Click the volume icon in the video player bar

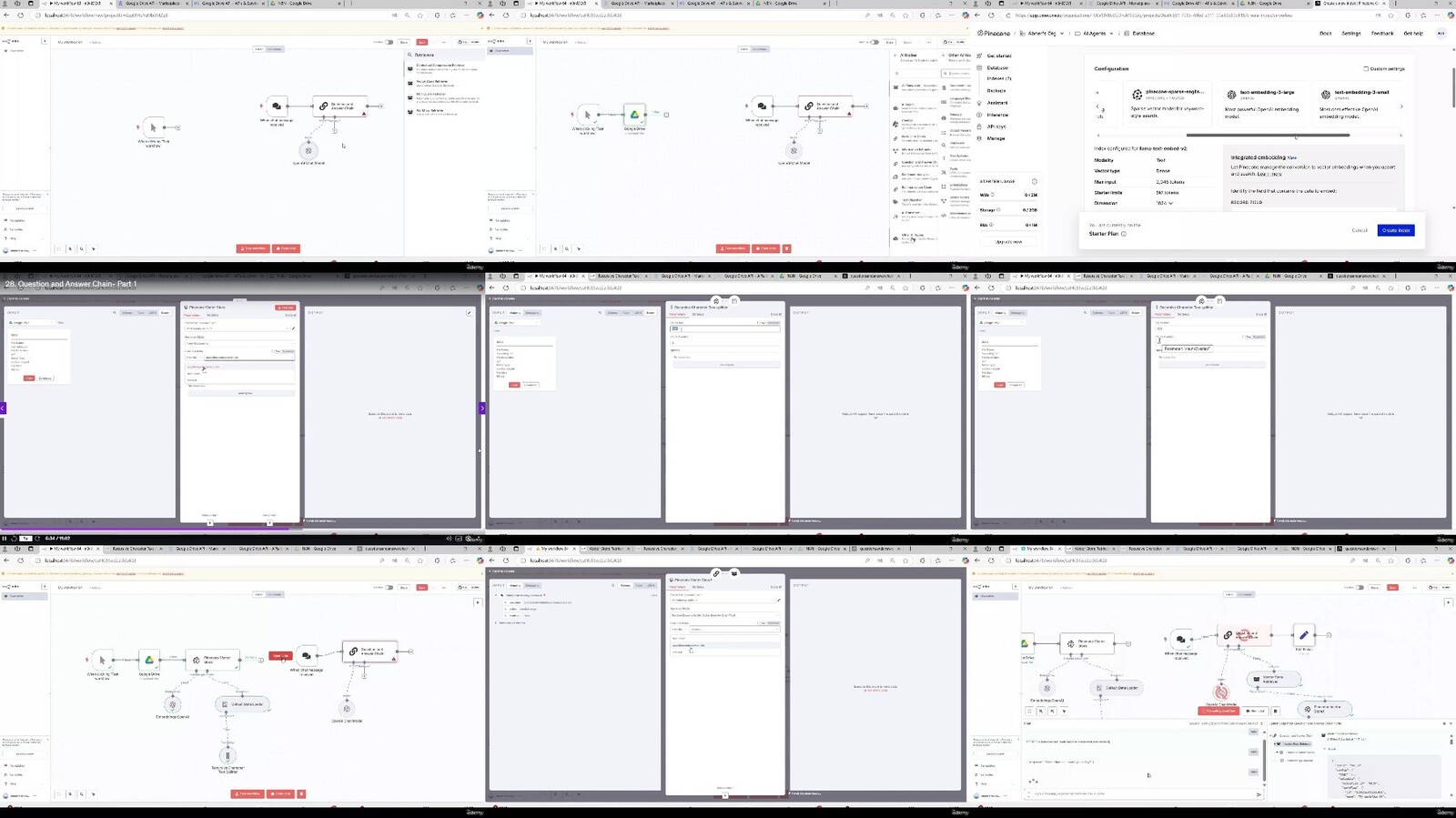449,539
